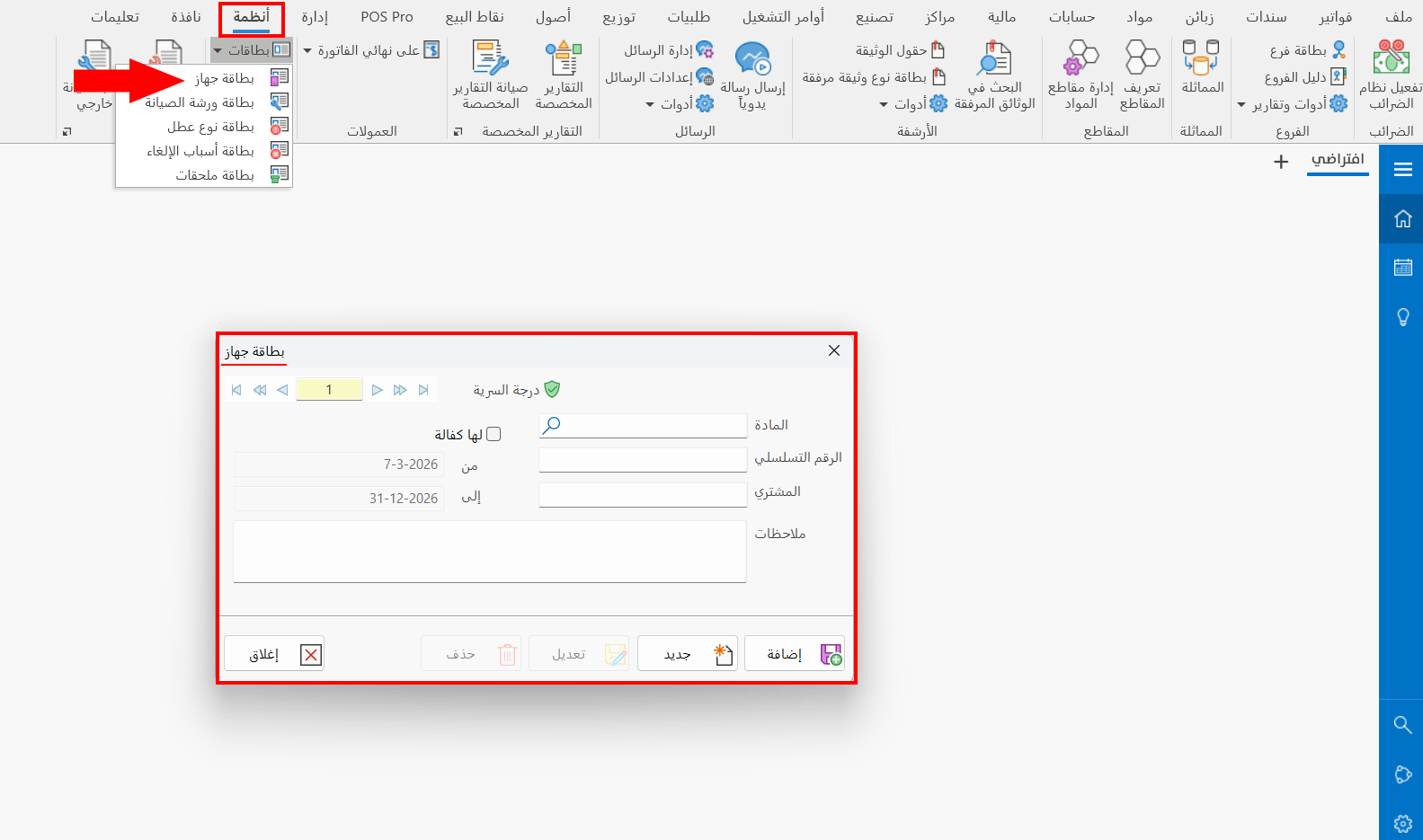Open the home icon in the blue sidebar
Image resolution: width=1423 pixels, height=840 pixels.
click(x=1402, y=219)
